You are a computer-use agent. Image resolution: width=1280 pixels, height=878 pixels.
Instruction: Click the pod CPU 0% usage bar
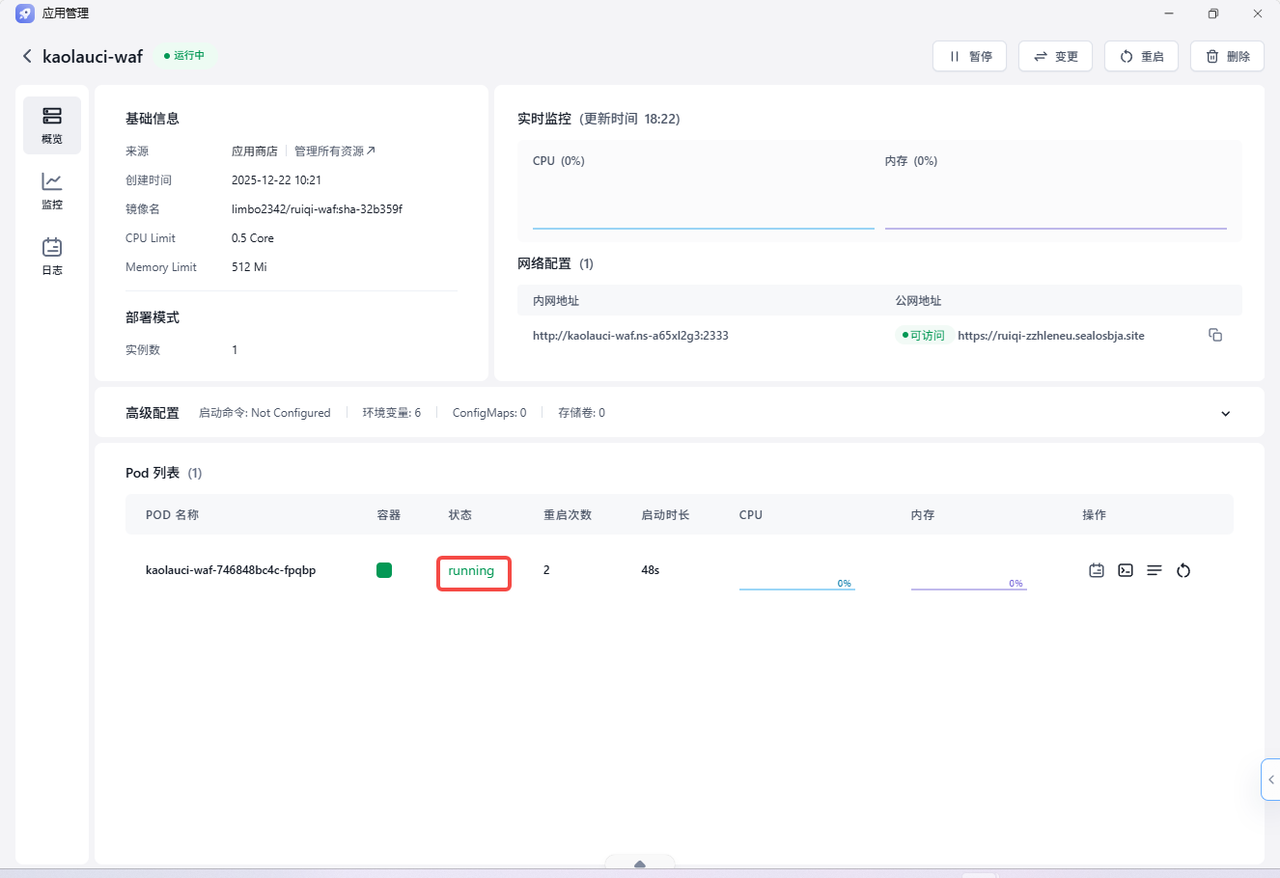pyautogui.click(x=797, y=583)
